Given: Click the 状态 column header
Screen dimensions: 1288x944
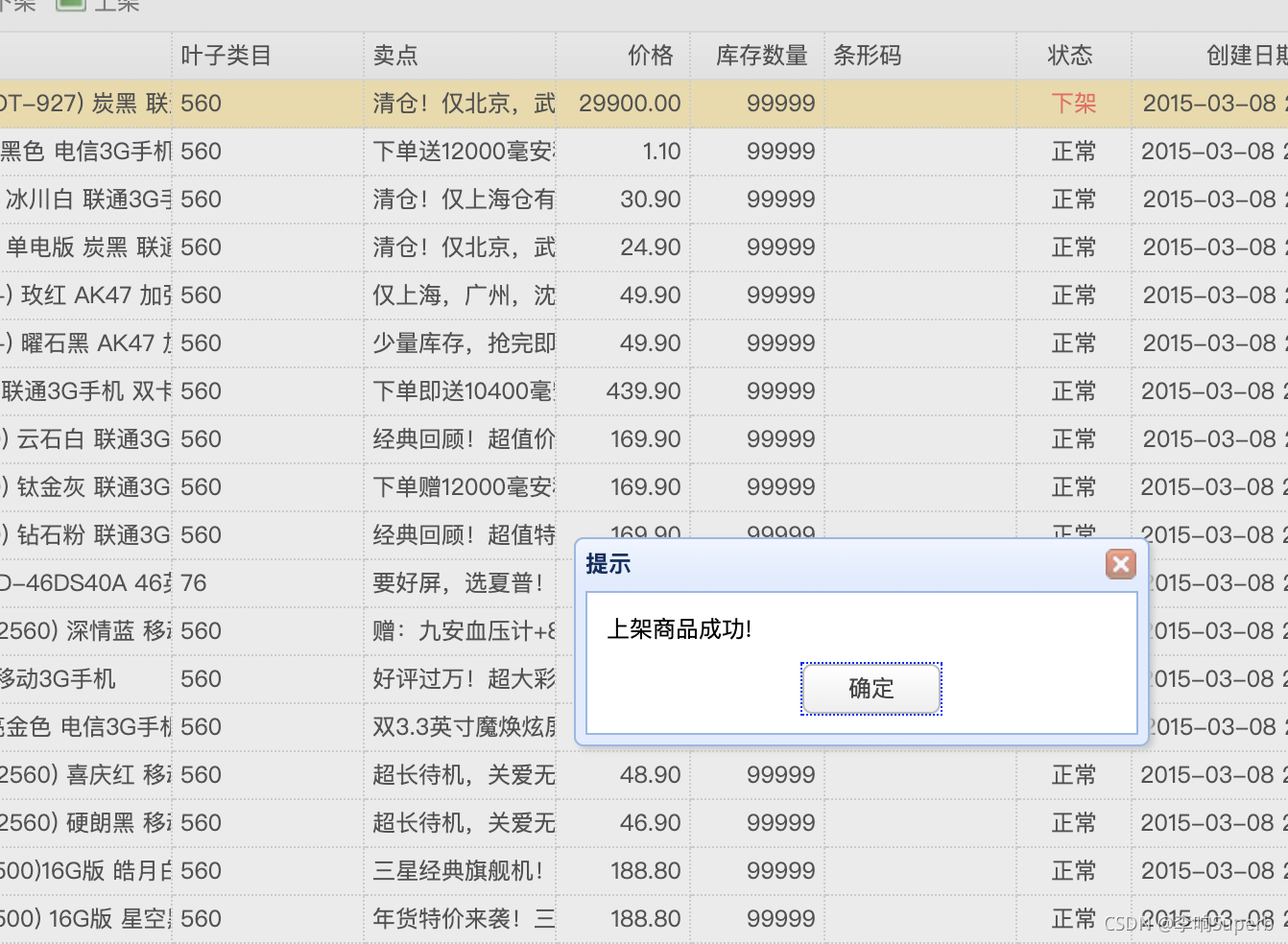Looking at the screenshot, I should pyautogui.click(x=1074, y=56).
